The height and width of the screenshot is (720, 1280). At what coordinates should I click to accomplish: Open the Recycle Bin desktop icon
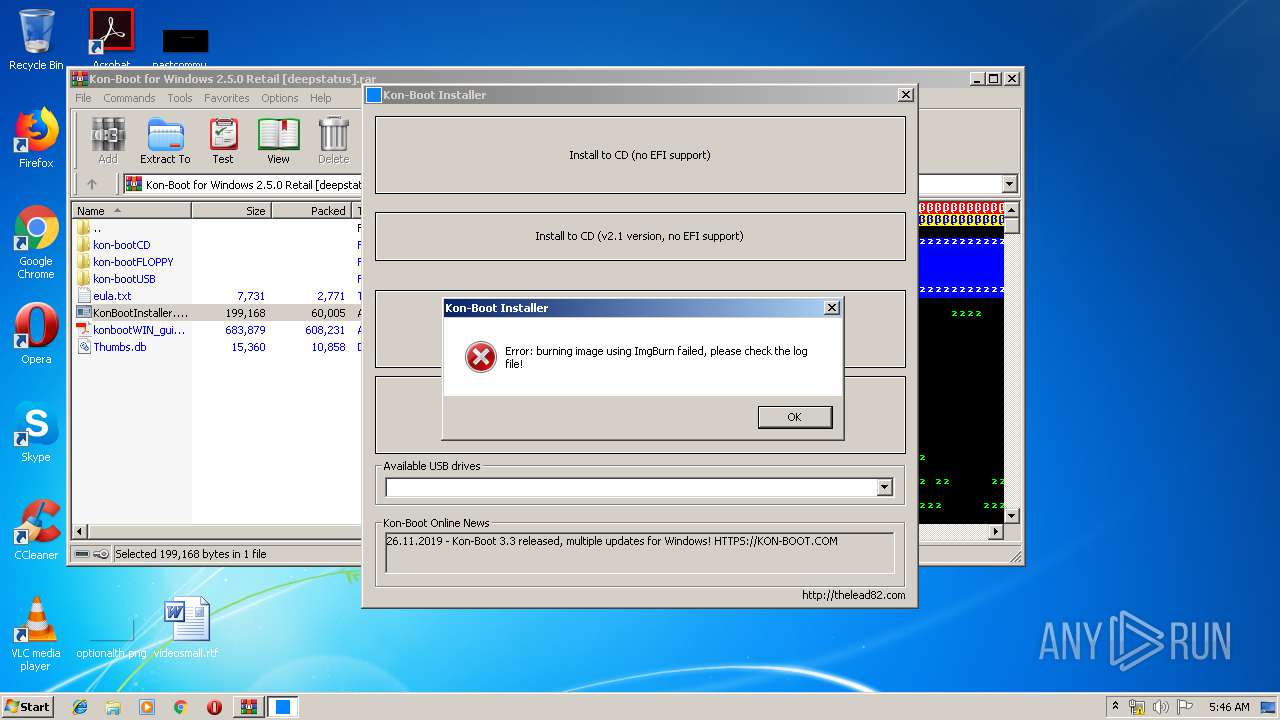[36, 41]
